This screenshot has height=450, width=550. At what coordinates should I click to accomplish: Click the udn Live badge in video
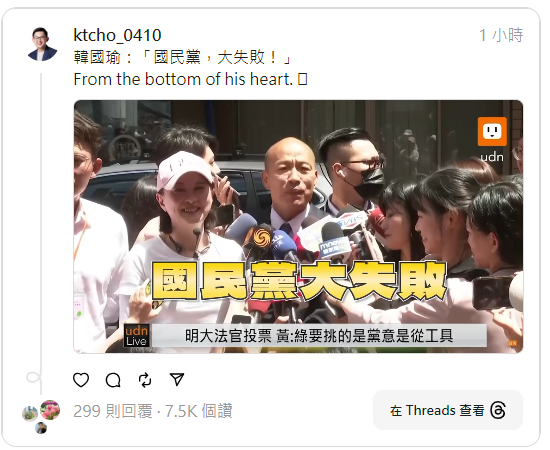point(136,336)
